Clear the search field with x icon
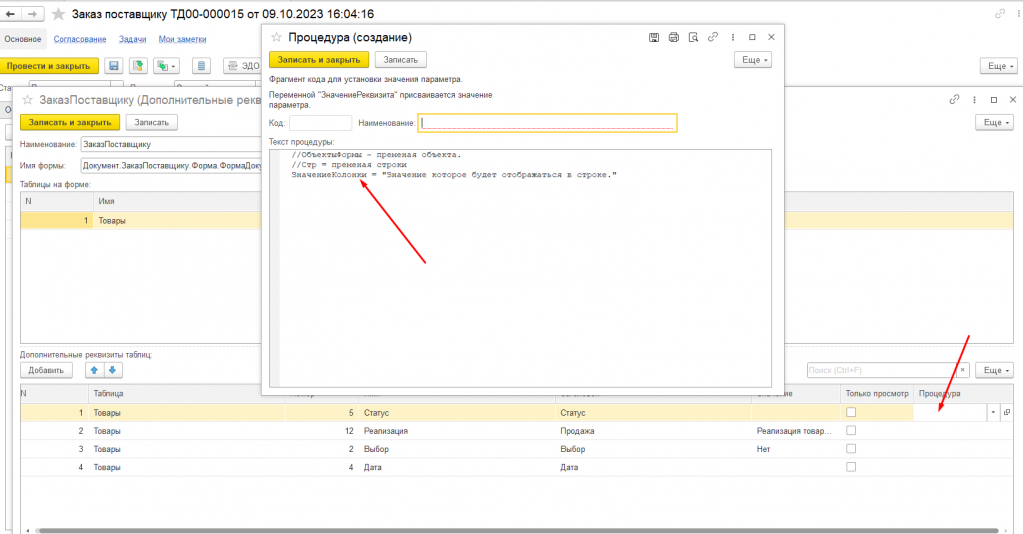This screenshot has height=534, width=1023. click(963, 370)
